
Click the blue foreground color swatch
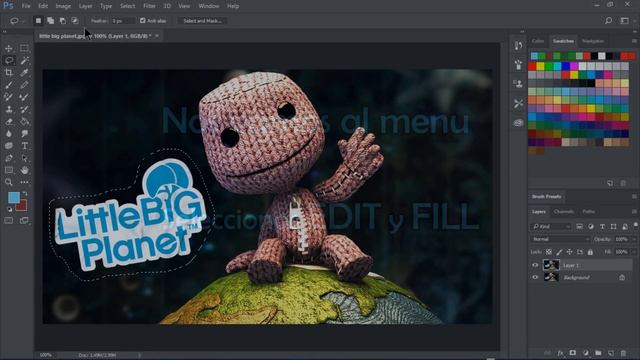[x=13, y=198]
